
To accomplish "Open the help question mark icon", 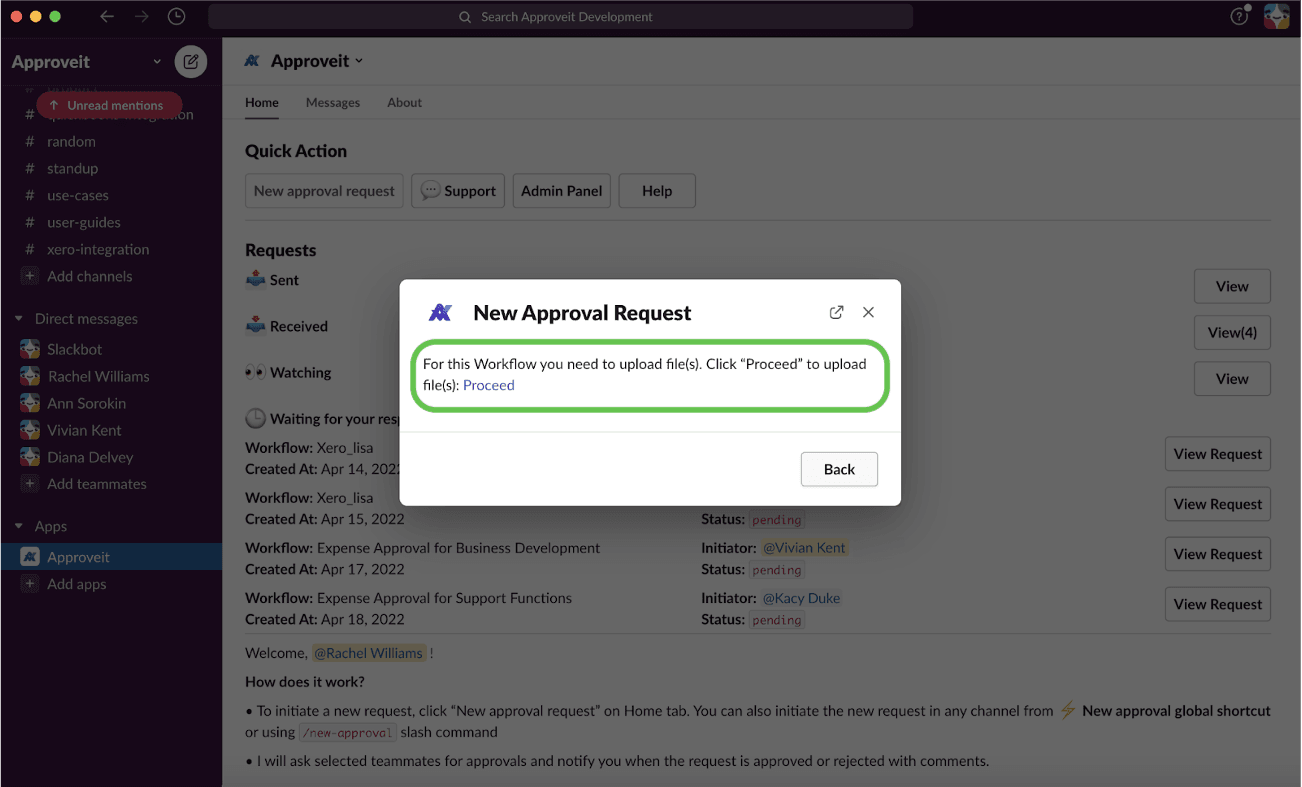I will (1239, 17).
